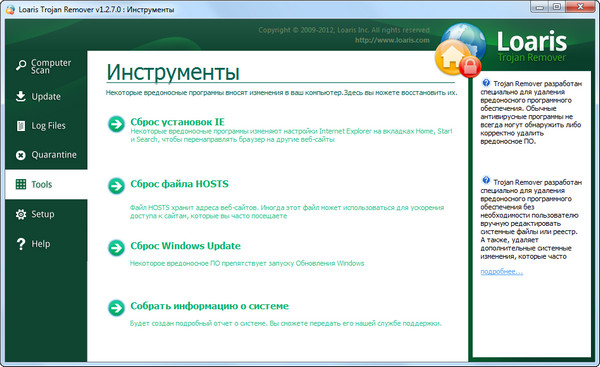Click the Loaris app icon in title bar
Viewport: 600px width, 367px height.
tap(10, 10)
